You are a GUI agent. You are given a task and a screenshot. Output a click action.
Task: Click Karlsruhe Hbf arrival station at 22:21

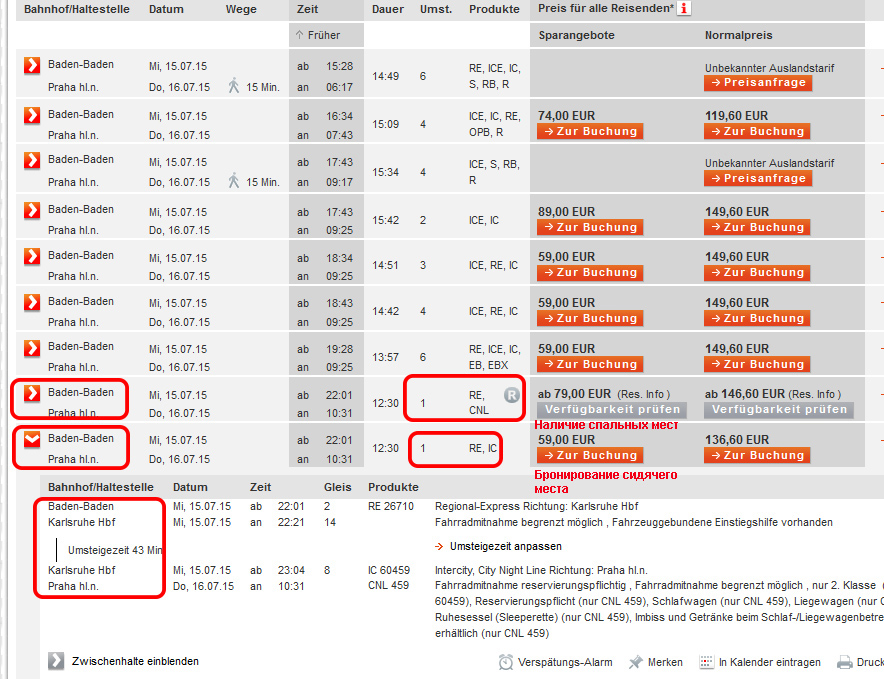(82, 522)
